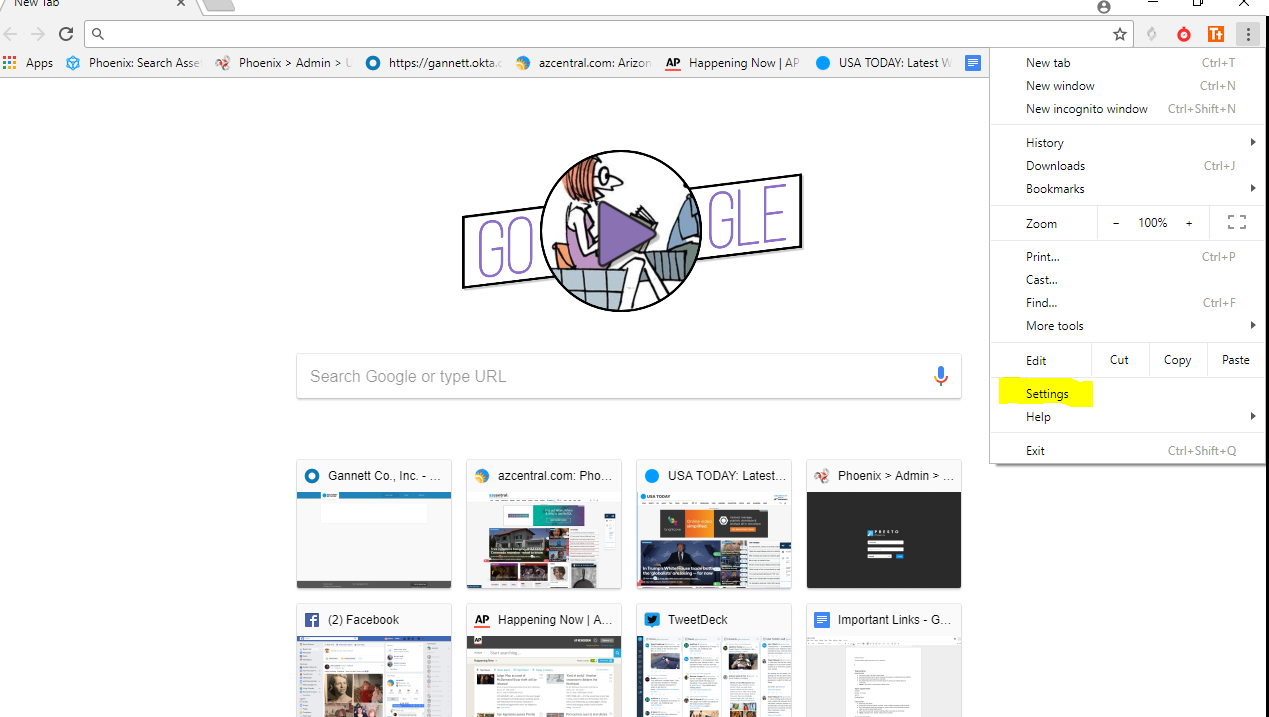Open the Apps grid shortcut
The width and height of the screenshot is (1269, 717).
click(28, 63)
